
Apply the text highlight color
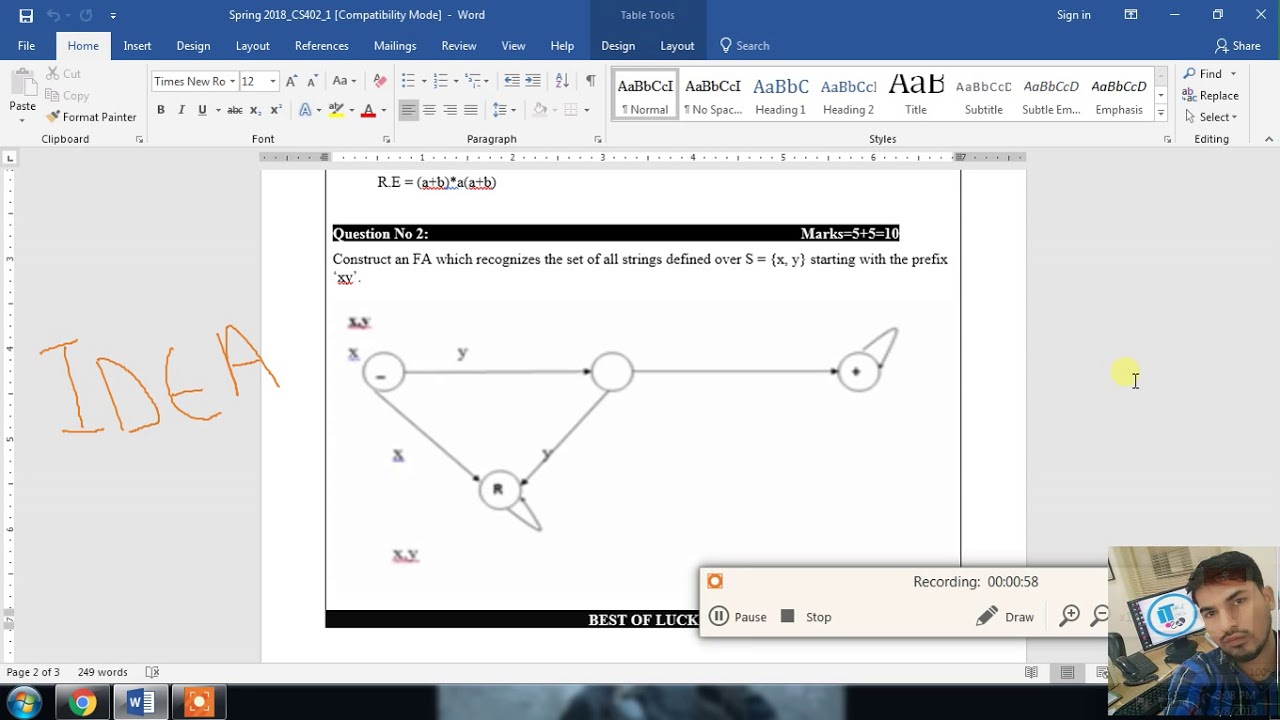pyautogui.click(x=336, y=110)
